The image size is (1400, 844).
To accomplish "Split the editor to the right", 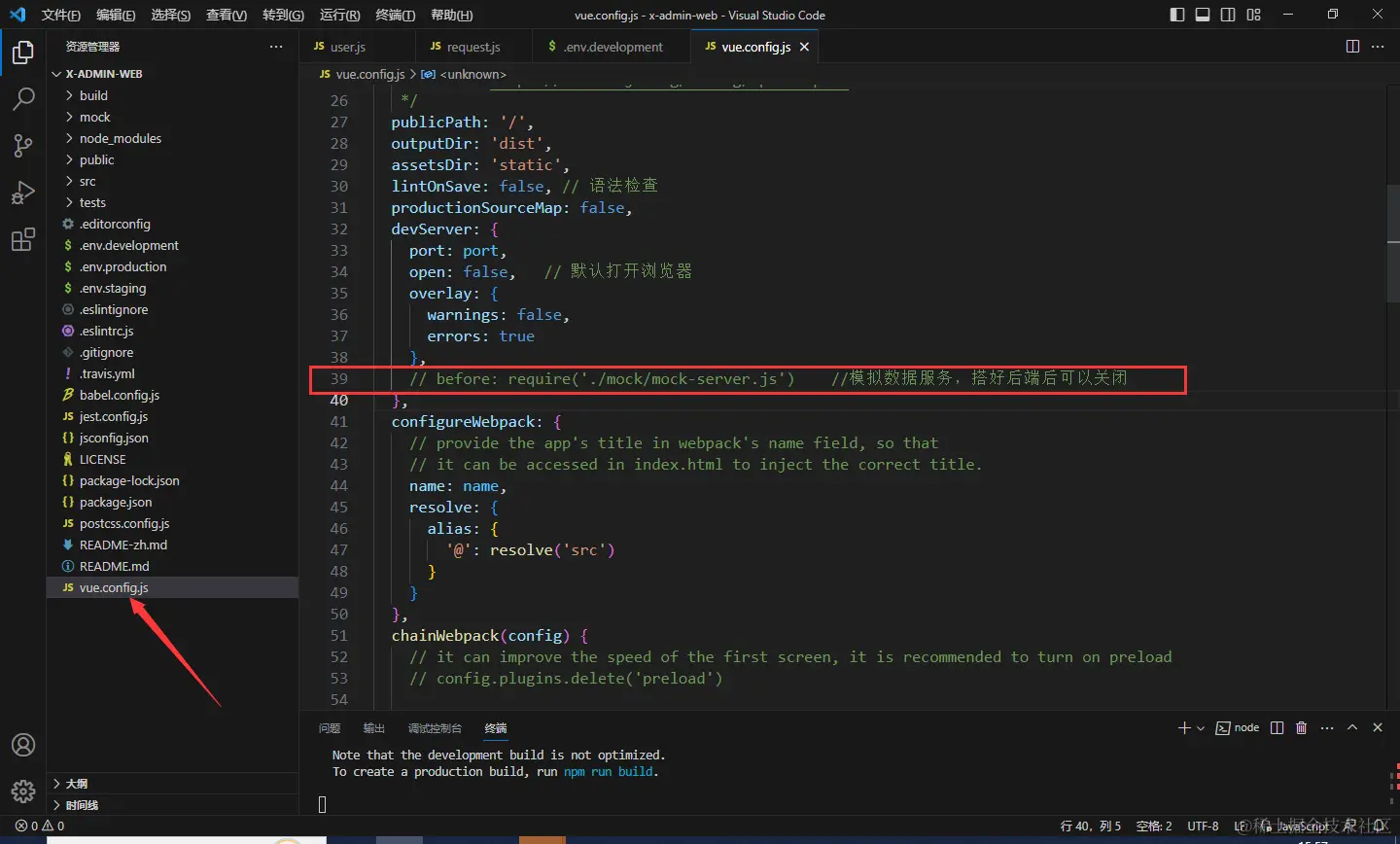I will [x=1352, y=47].
